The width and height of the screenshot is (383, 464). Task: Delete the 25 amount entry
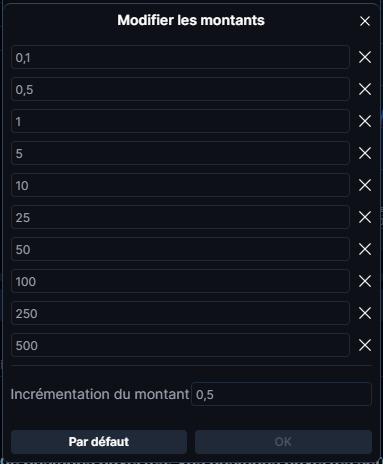(x=365, y=217)
